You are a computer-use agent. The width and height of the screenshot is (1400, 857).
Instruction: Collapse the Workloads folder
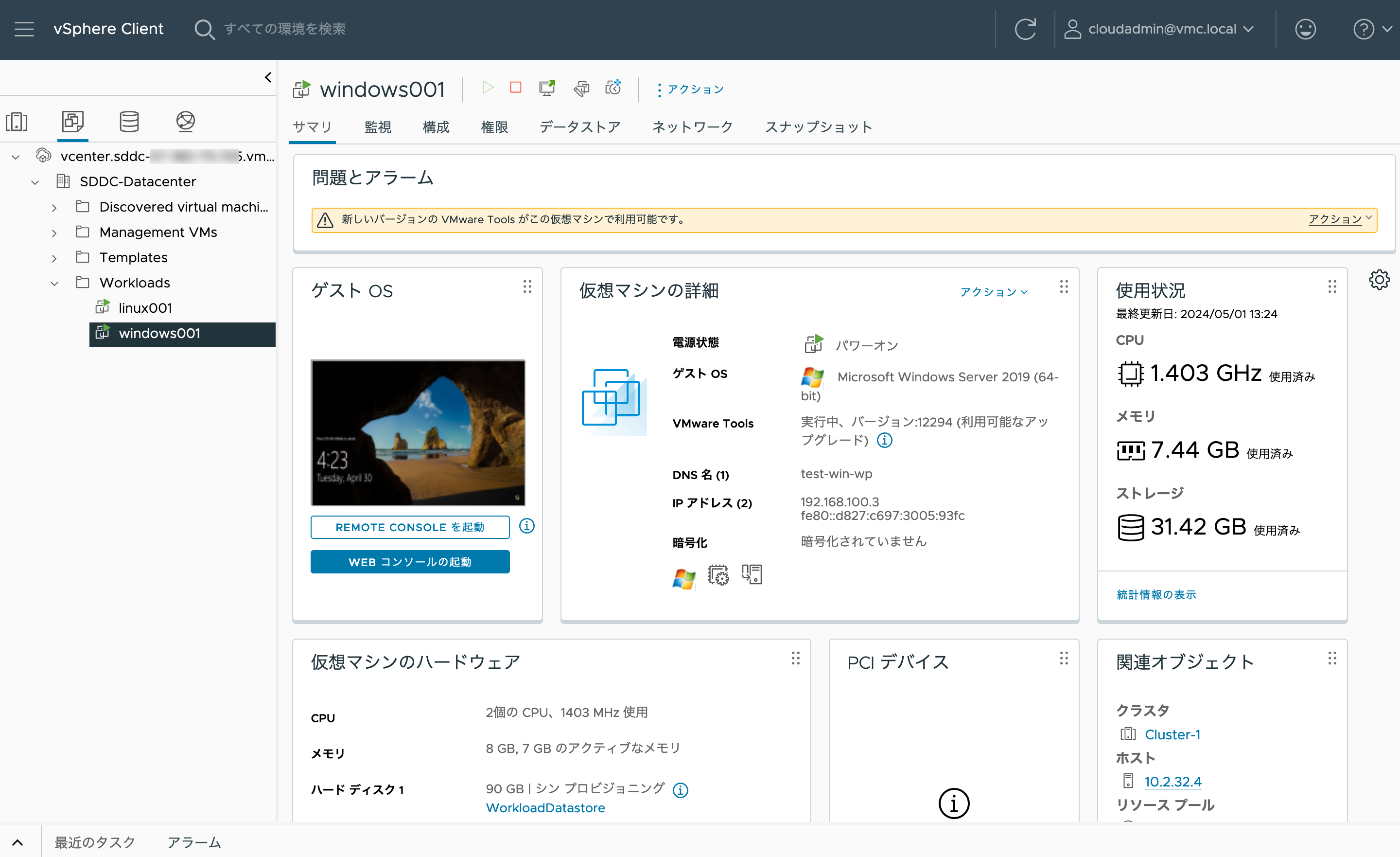(x=54, y=283)
